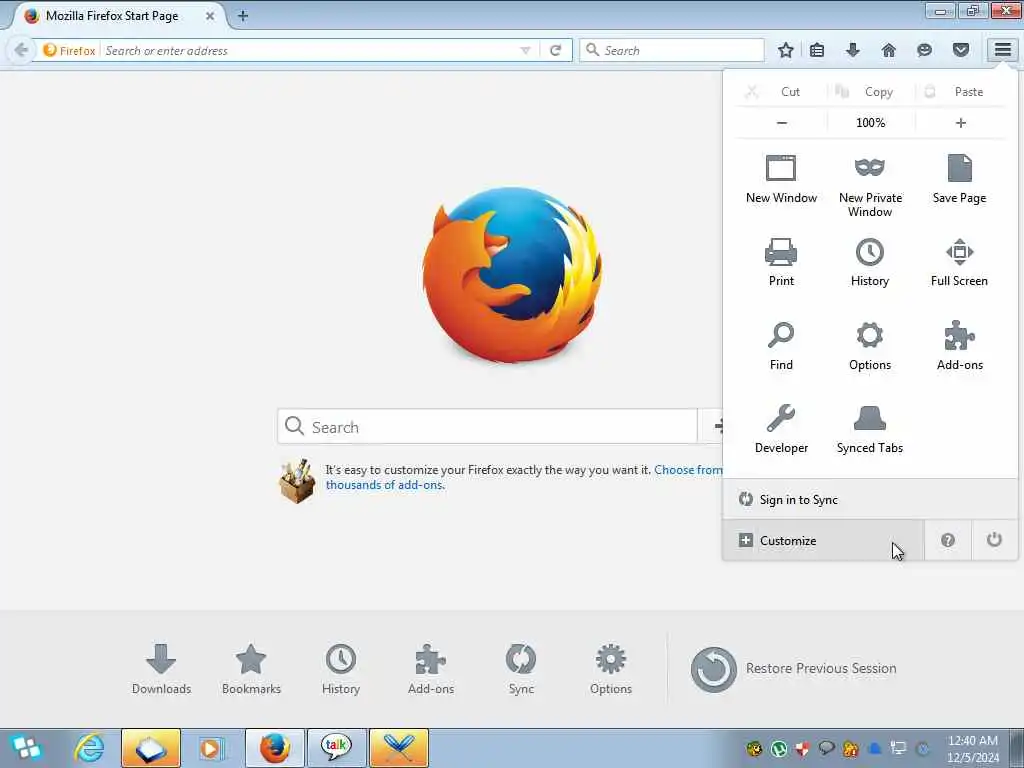The width and height of the screenshot is (1024, 768).
Task: Select the Mozilla Firefox Start Page tab
Action: [x=116, y=16]
